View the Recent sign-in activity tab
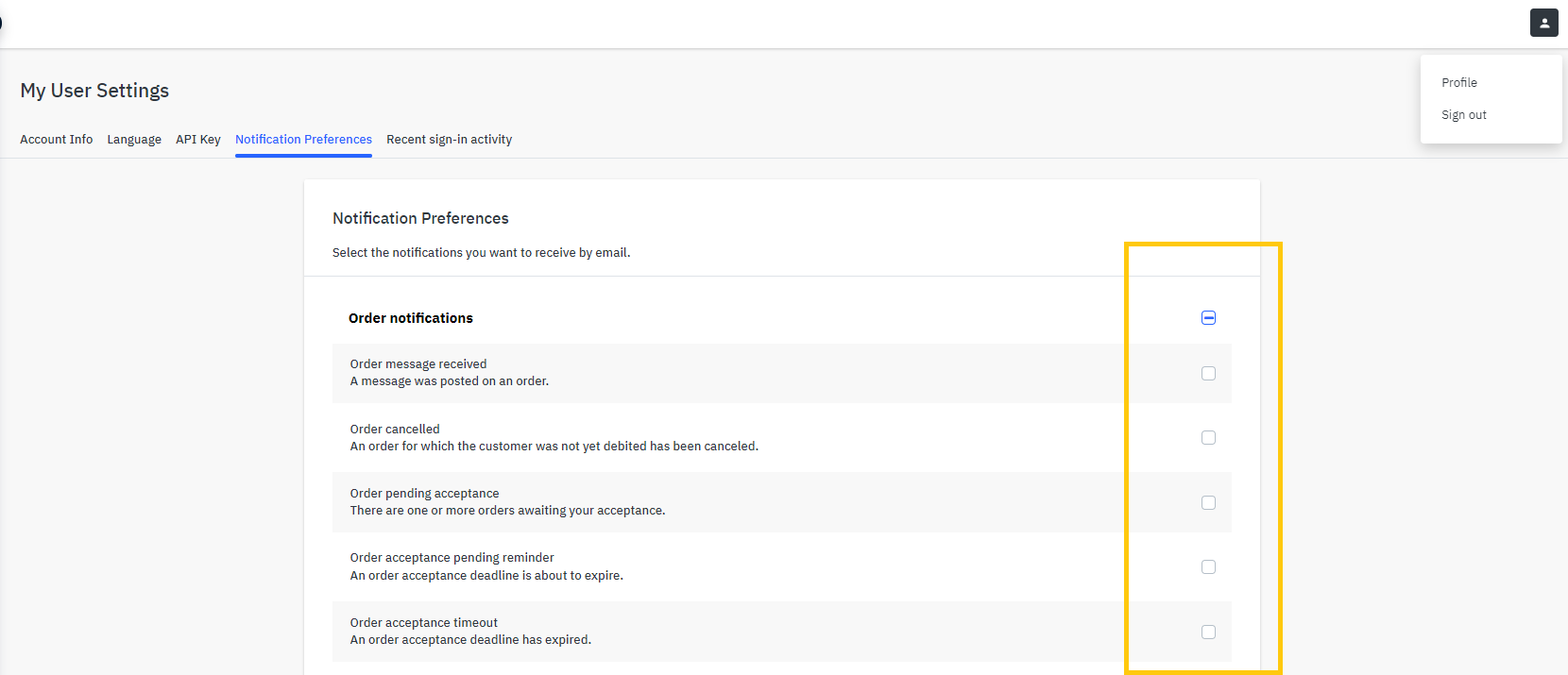 pyautogui.click(x=449, y=140)
